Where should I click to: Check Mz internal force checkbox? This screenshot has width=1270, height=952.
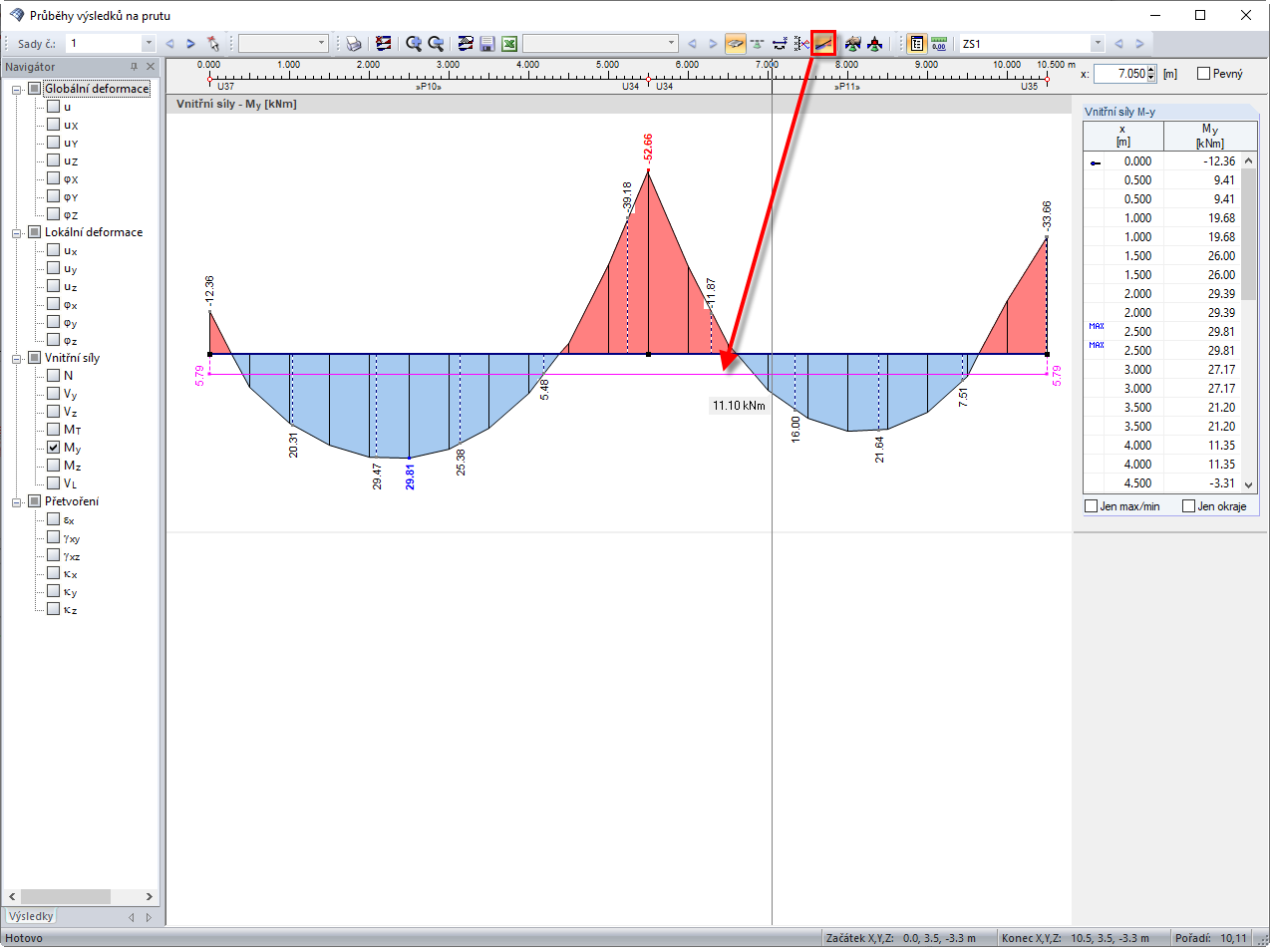pos(54,466)
